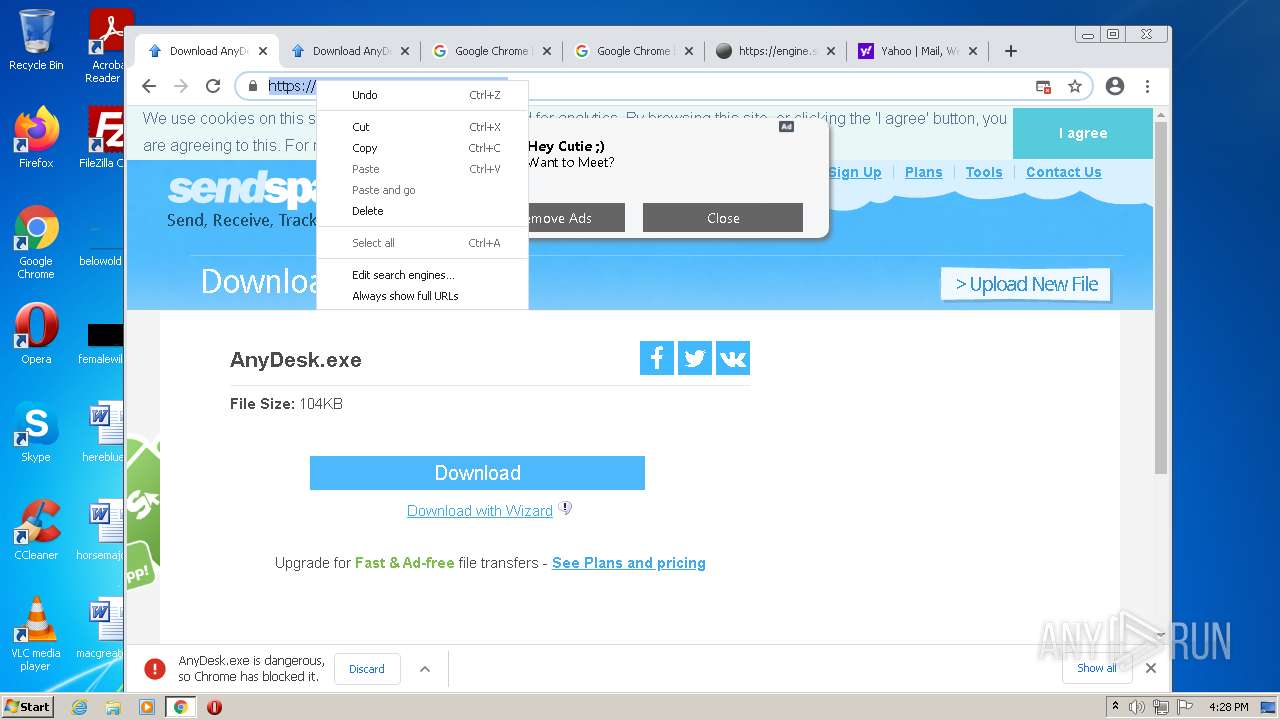The height and width of the screenshot is (720, 1280).
Task: Show hidden tray icons arrow
Action: pyautogui.click(x=1115, y=707)
